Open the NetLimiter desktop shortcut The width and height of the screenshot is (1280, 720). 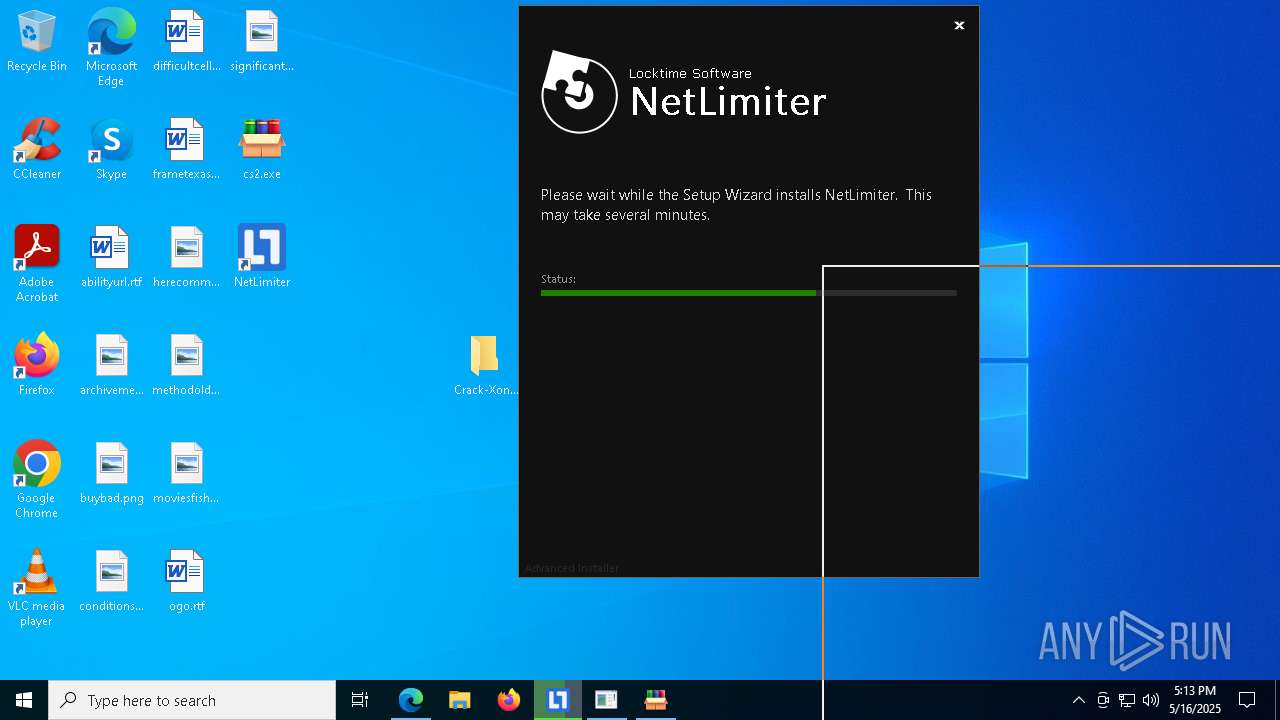pyautogui.click(x=262, y=258)
